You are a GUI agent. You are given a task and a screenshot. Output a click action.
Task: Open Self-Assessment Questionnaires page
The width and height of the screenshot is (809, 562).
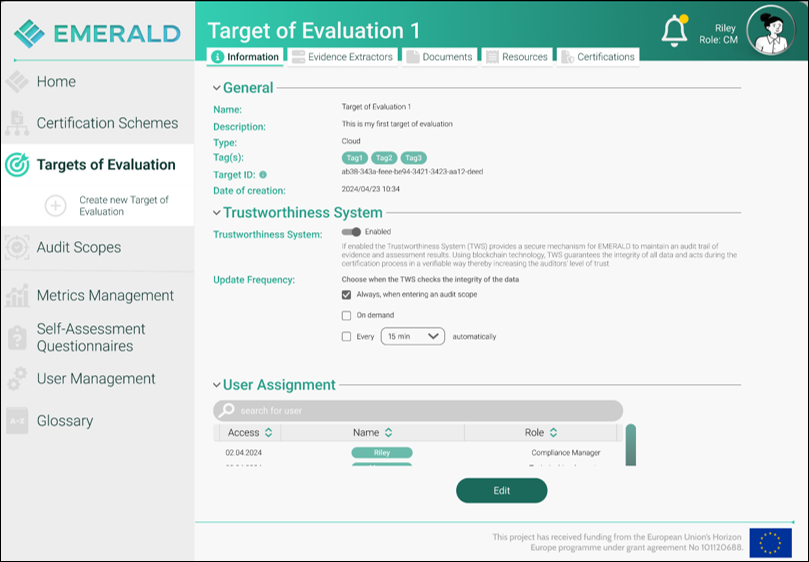(x=91, y=338)
